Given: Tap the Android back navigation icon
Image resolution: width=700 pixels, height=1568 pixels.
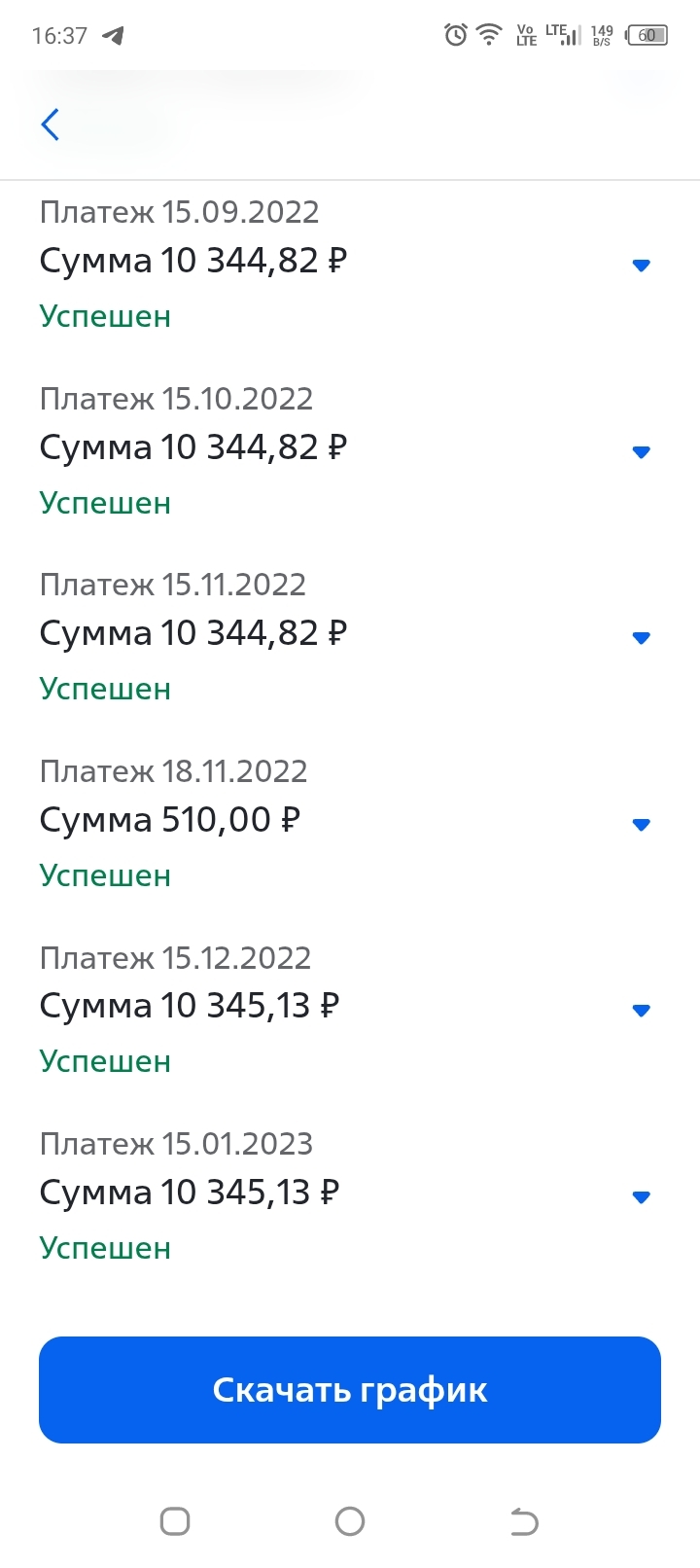Looking at the screenshot, I should click(524, 1520).
